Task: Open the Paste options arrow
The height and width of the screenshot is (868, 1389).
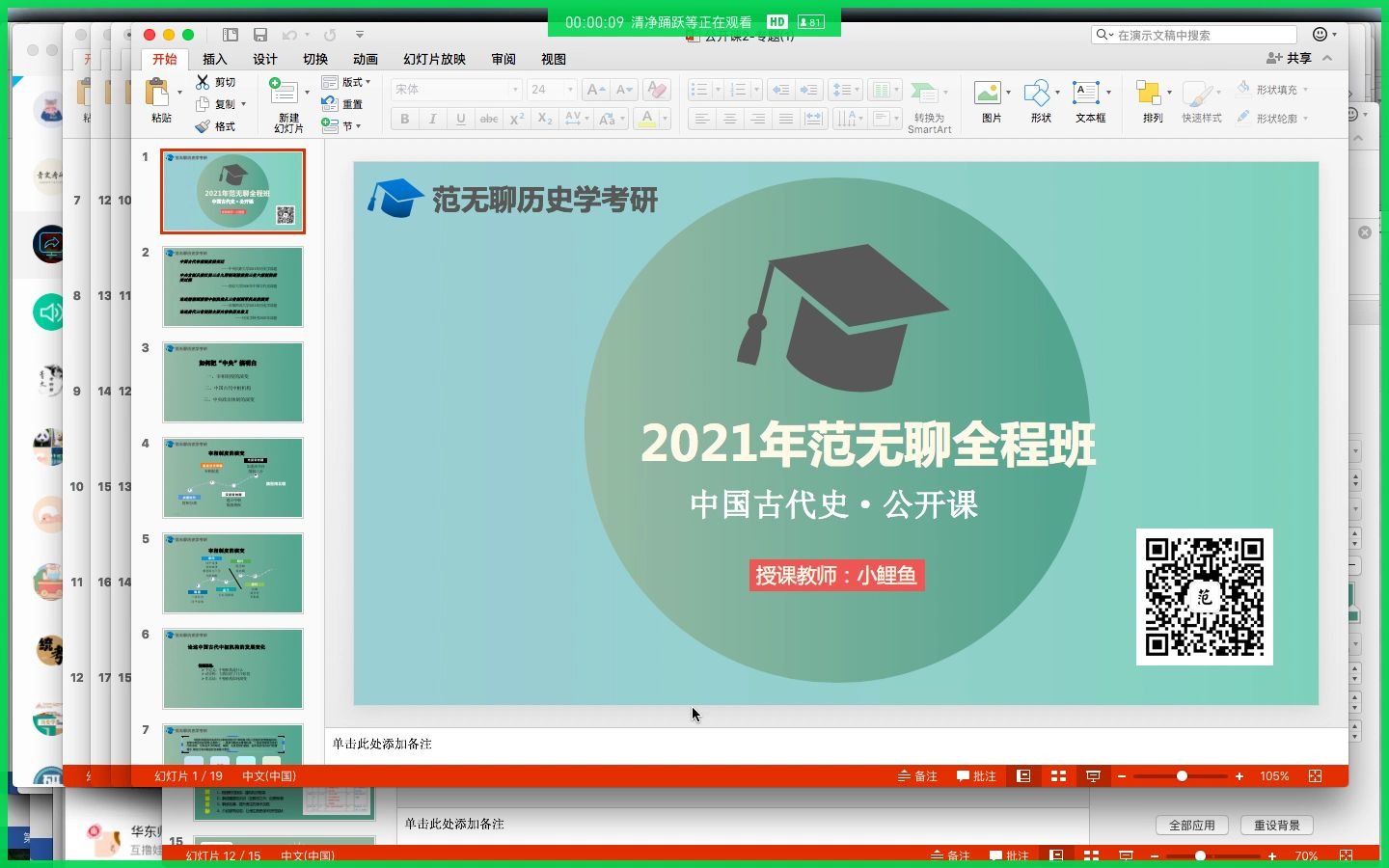Action: pos(179,93)
